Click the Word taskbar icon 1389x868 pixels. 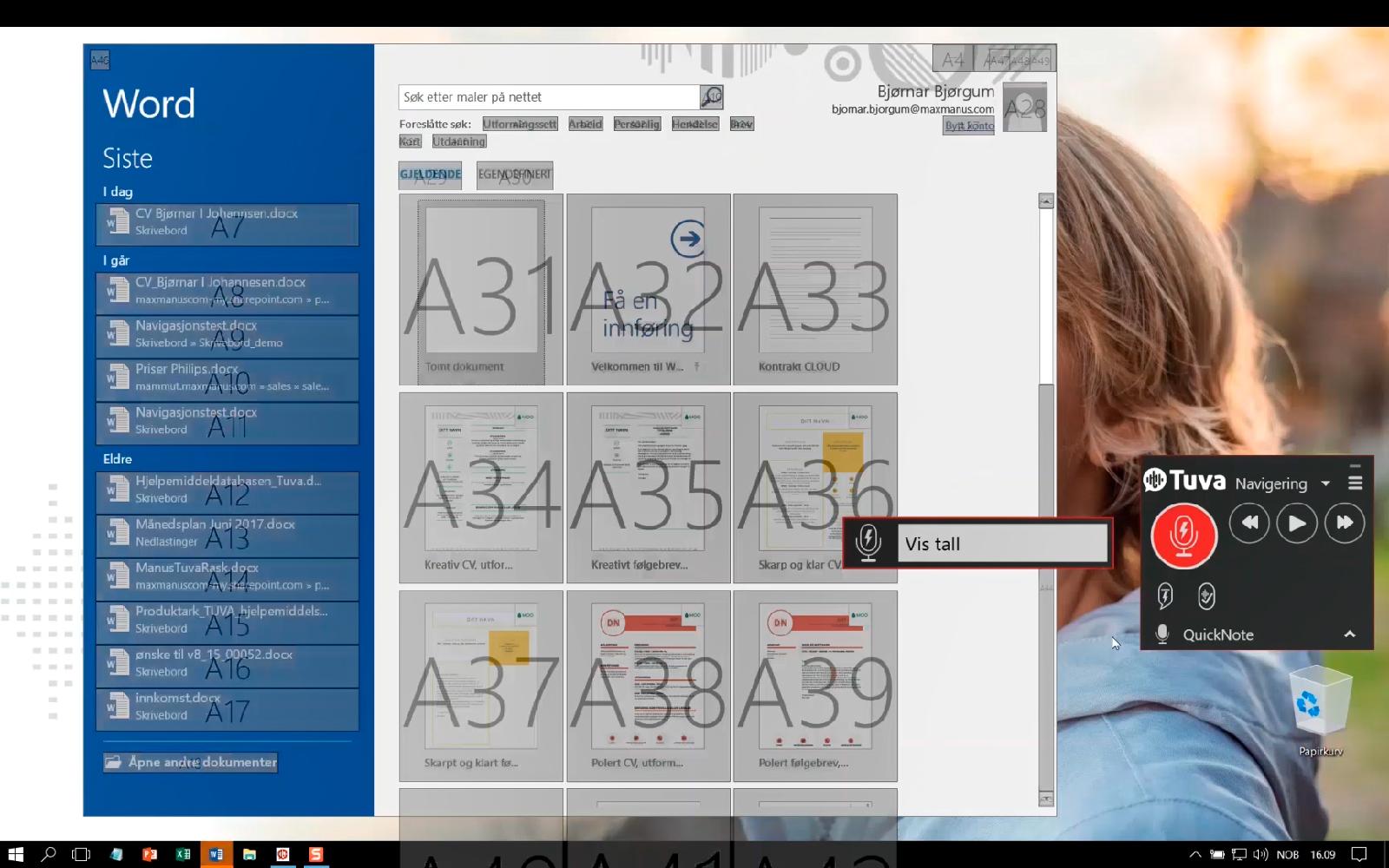coord(216,854)
